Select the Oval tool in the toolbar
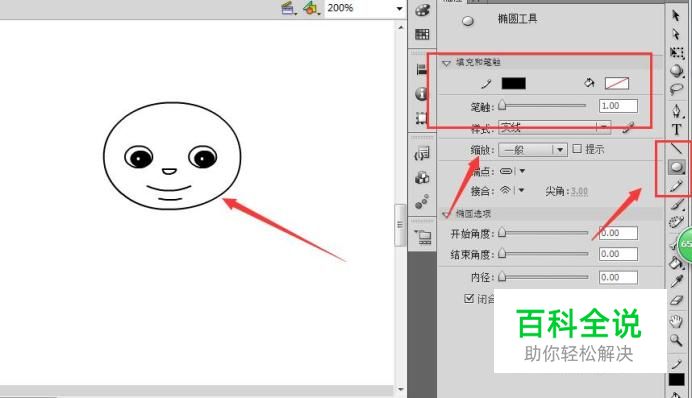The height and width of the screenshot is (398, 692). (x=676, y=167)
